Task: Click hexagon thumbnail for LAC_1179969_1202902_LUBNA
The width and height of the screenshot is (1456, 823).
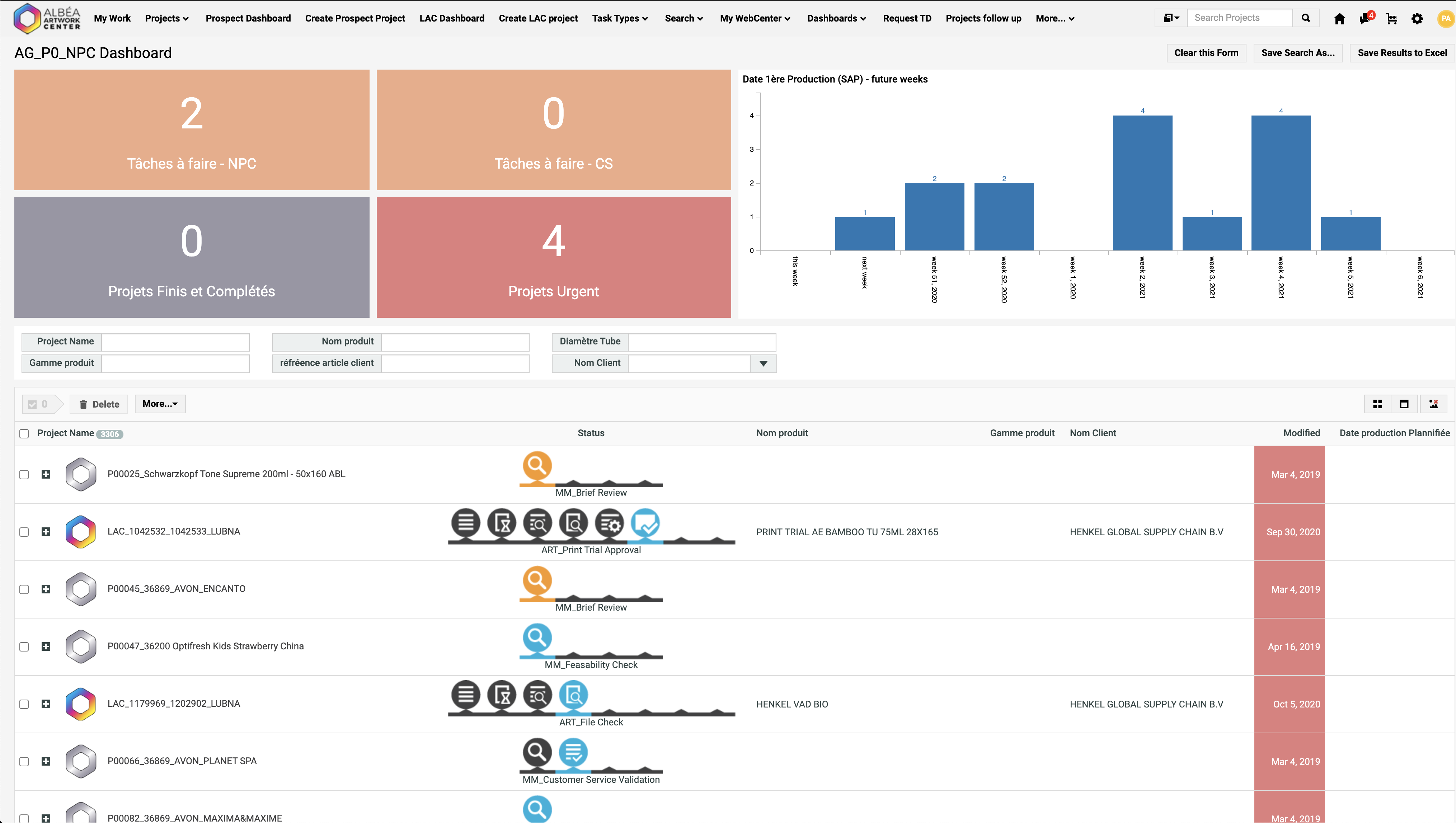Action: (81, 704)
